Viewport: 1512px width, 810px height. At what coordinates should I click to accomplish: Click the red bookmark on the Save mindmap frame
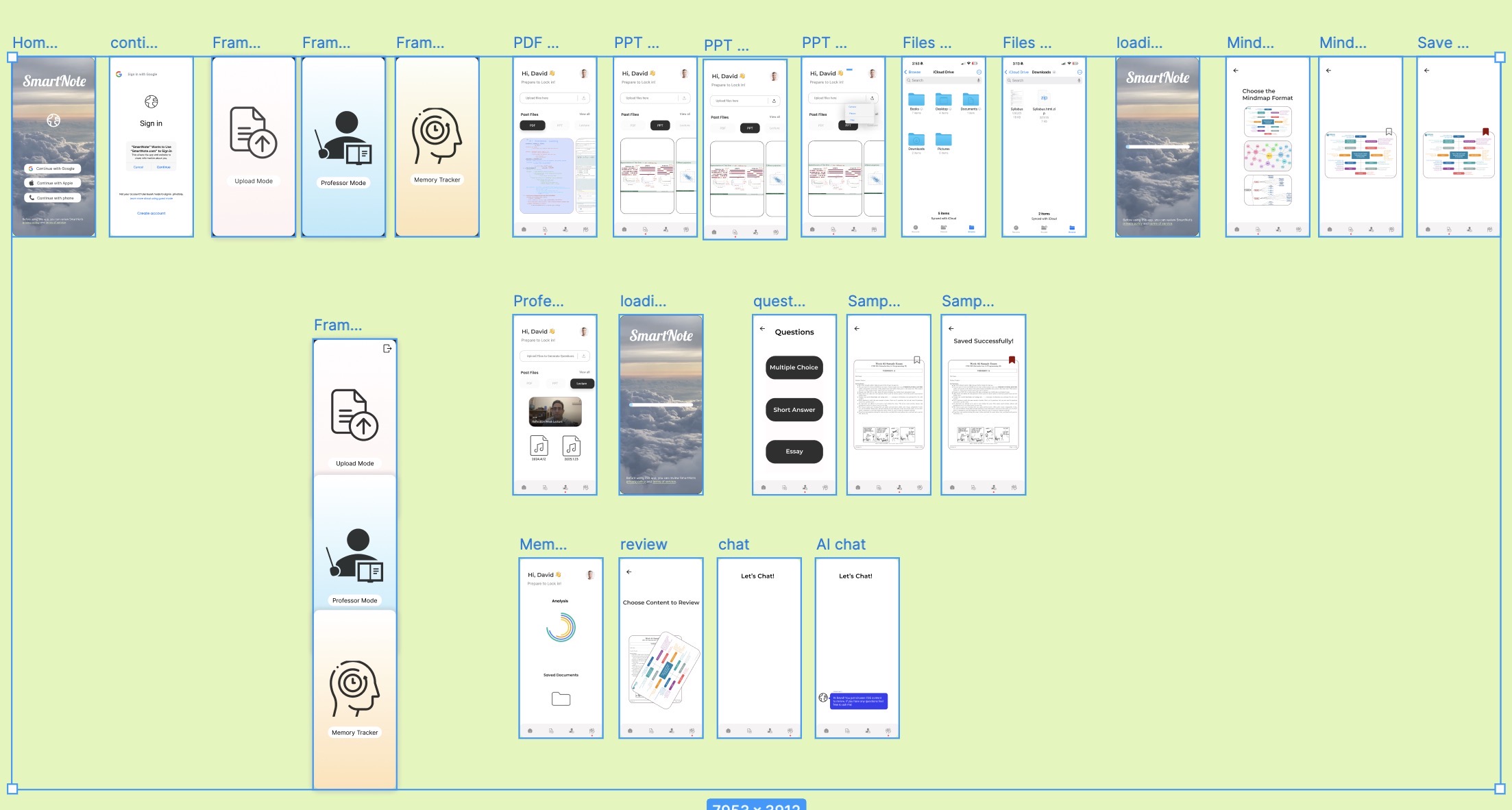(1485, 132)
